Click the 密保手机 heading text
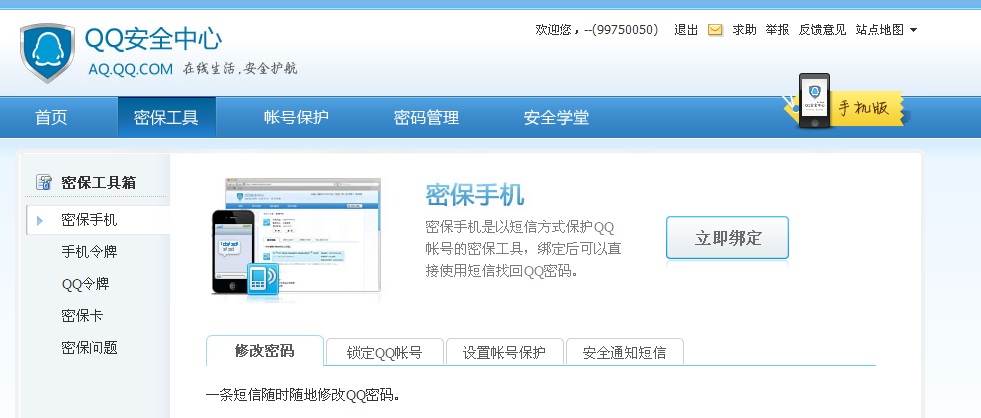Viewport: 981px width, 418px height. (475, 195)
